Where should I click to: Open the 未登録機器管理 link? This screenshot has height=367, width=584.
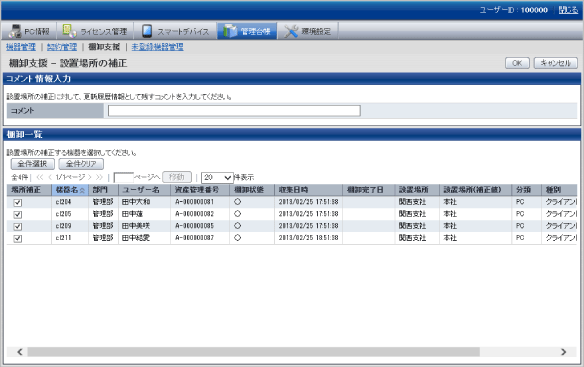[158, 47]
